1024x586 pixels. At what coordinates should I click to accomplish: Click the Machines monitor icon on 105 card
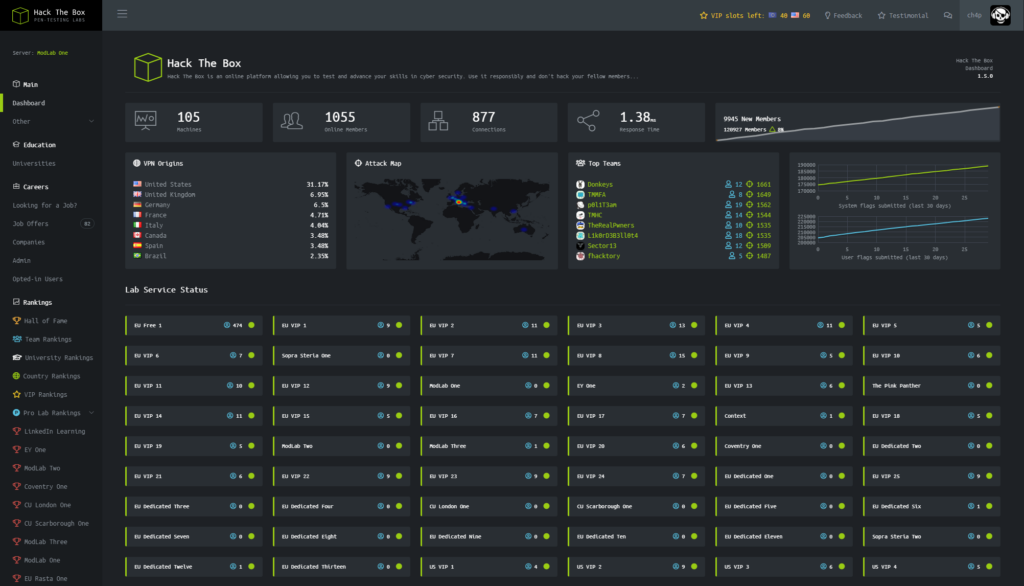tap(145, 120)
